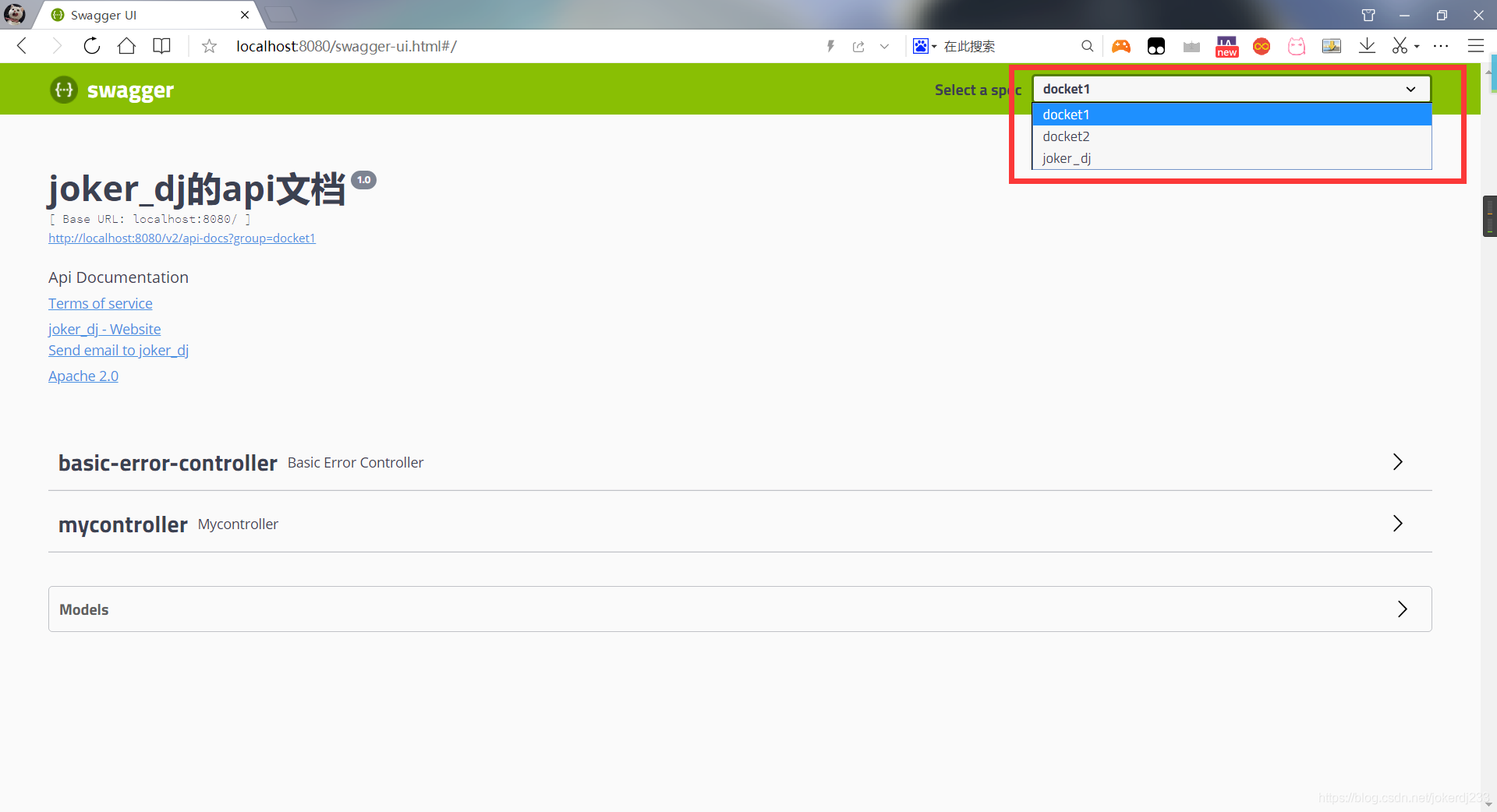Choose joker_dj from the spec list

point(1232,158)
